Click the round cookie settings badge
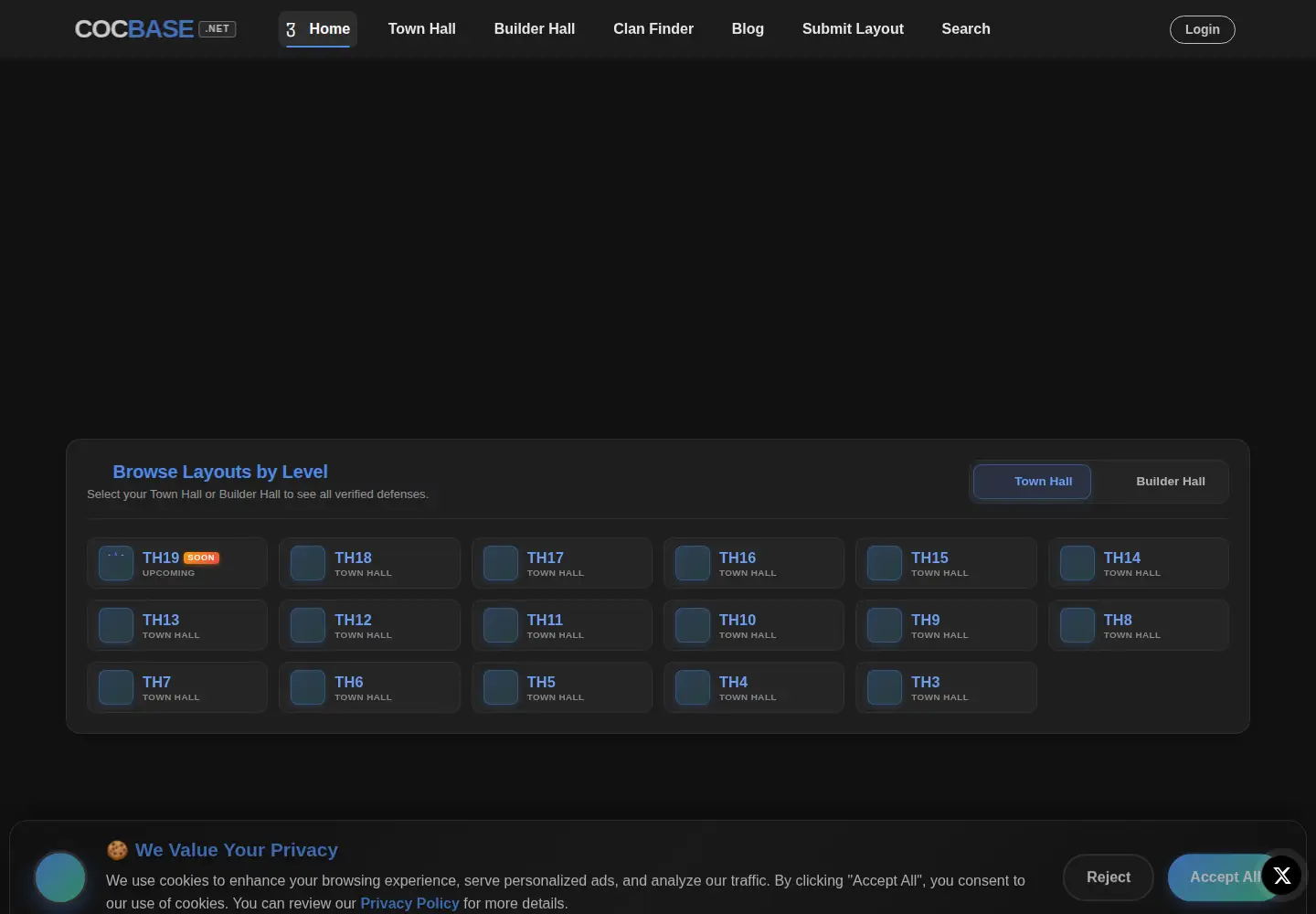The image size is (1316, 914). point(60,877)
